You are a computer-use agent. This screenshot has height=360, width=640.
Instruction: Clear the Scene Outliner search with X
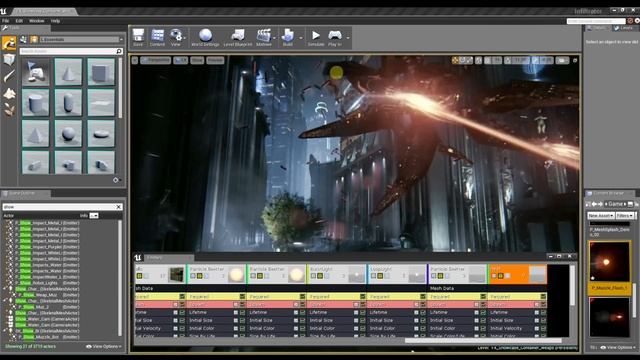tap(119, 207)
